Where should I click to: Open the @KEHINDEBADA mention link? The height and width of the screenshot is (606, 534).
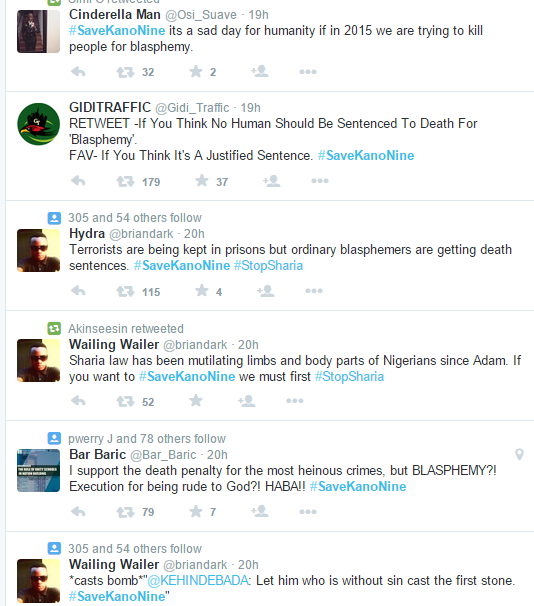pos(198,580)
